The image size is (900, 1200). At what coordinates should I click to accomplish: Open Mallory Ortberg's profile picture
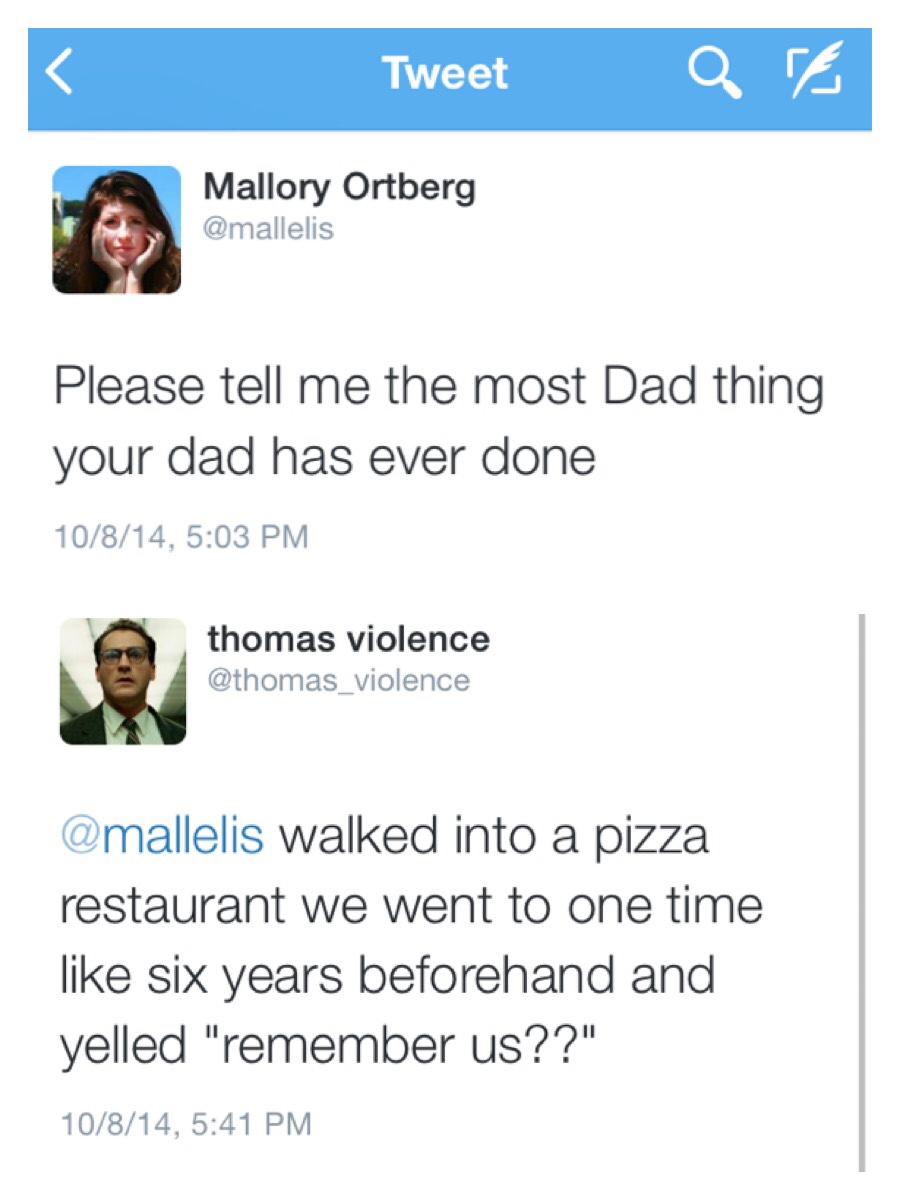[117, 230]
